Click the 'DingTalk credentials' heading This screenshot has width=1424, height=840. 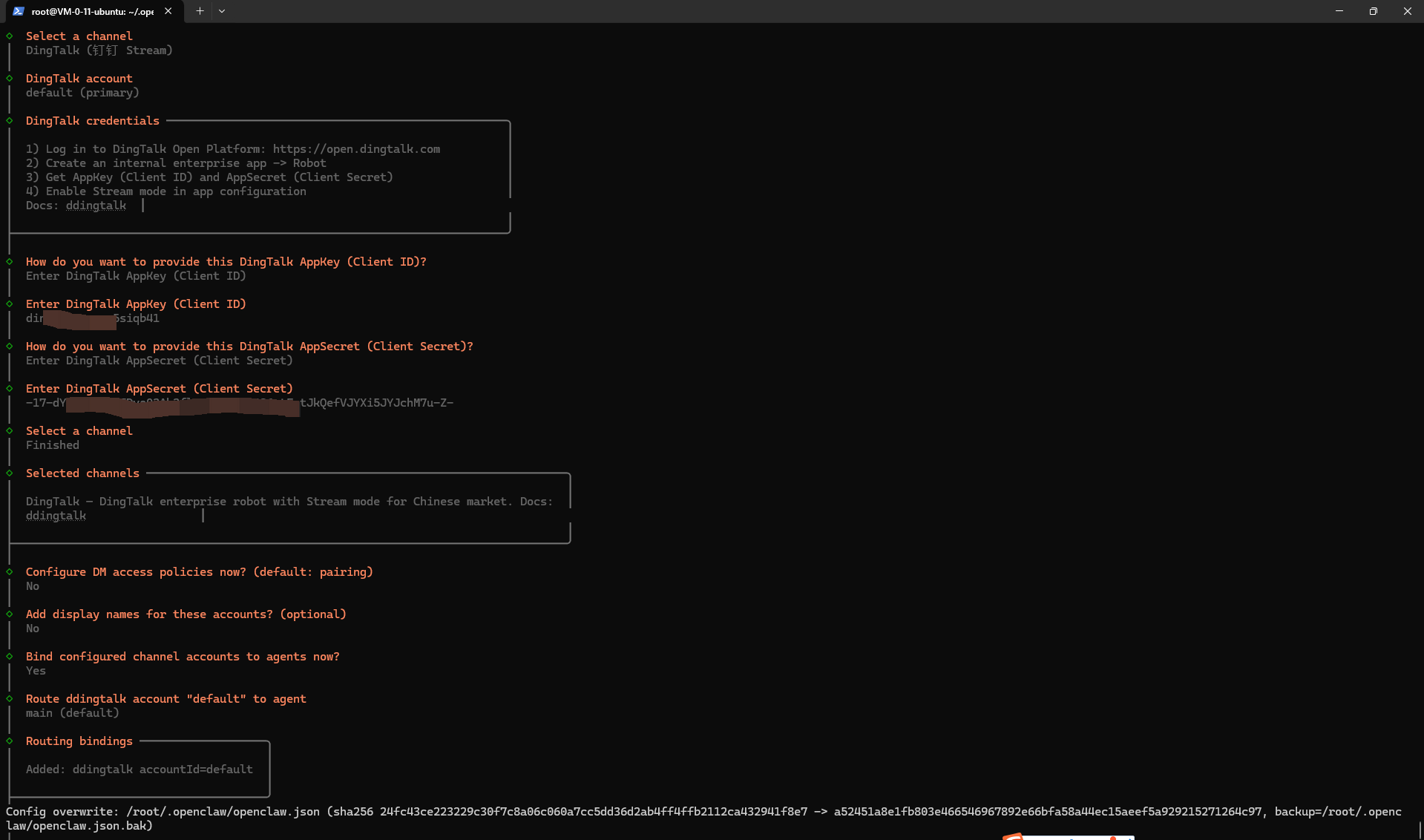click(x=92, y=121)
